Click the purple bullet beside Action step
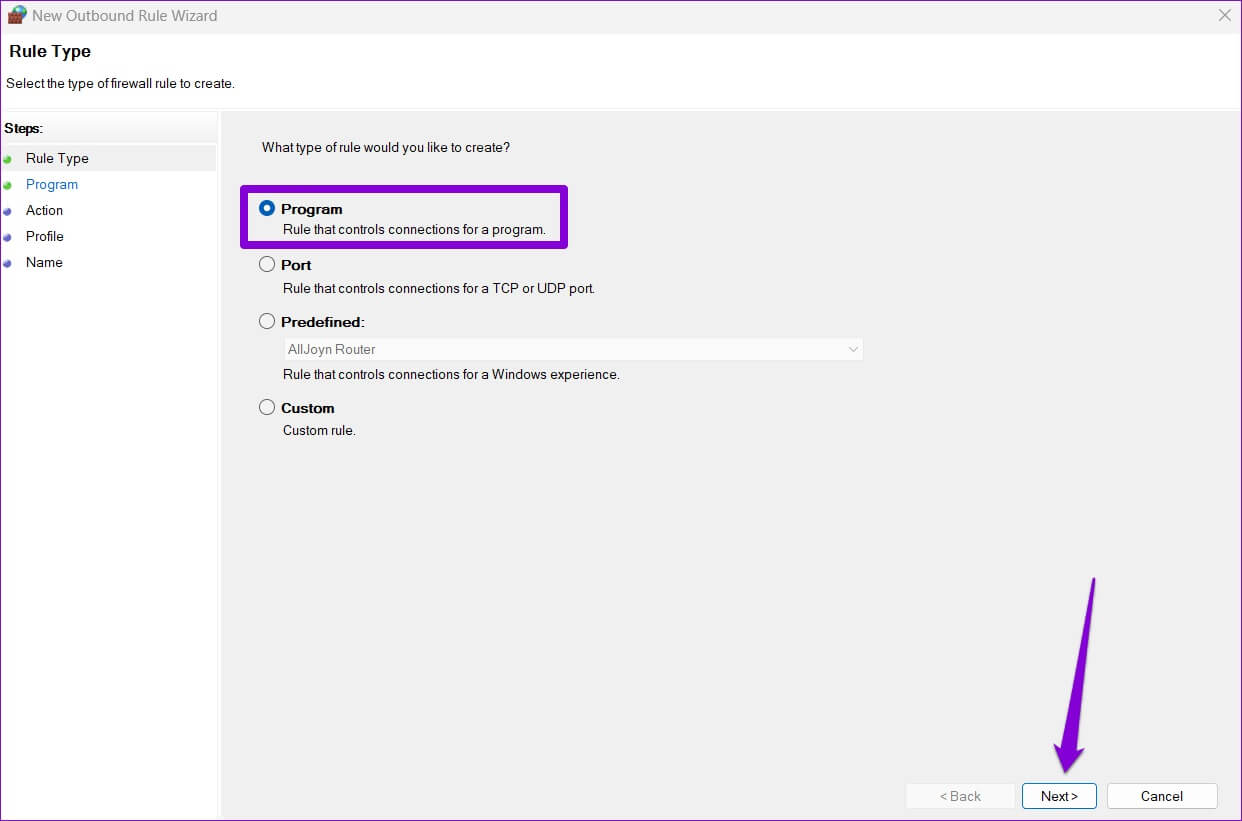1242x821 pixels. (8, 211)
